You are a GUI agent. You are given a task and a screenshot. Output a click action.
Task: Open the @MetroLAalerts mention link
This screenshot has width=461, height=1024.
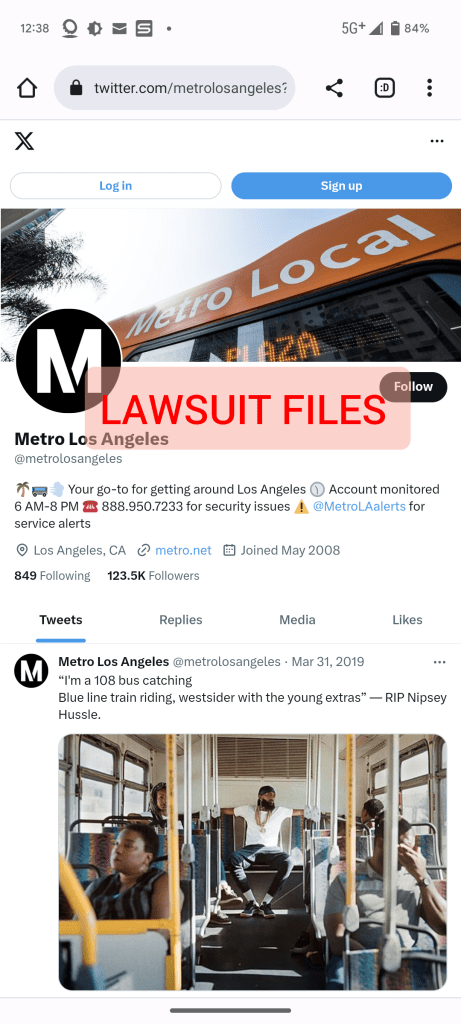(359, 506)
